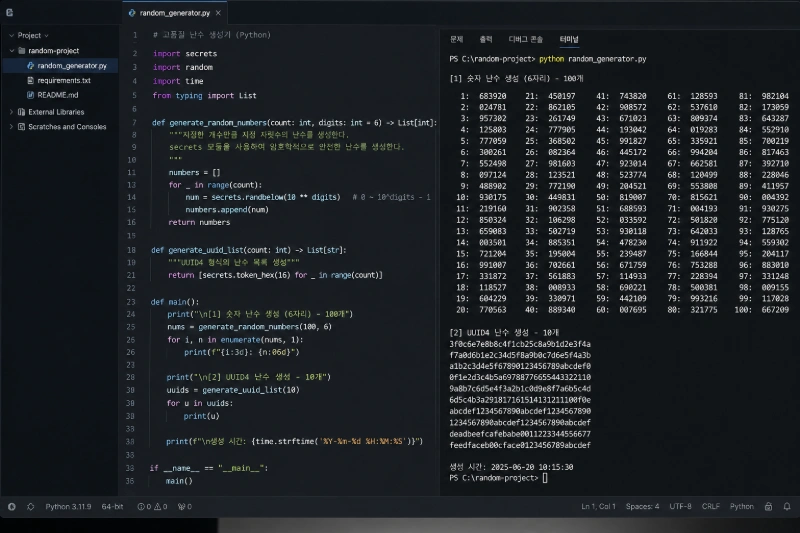Image resolution: width=800 pixels, height=533 pixels.
Task: Click the warnings triangle icon in the status bar
Action: [158, 507]
